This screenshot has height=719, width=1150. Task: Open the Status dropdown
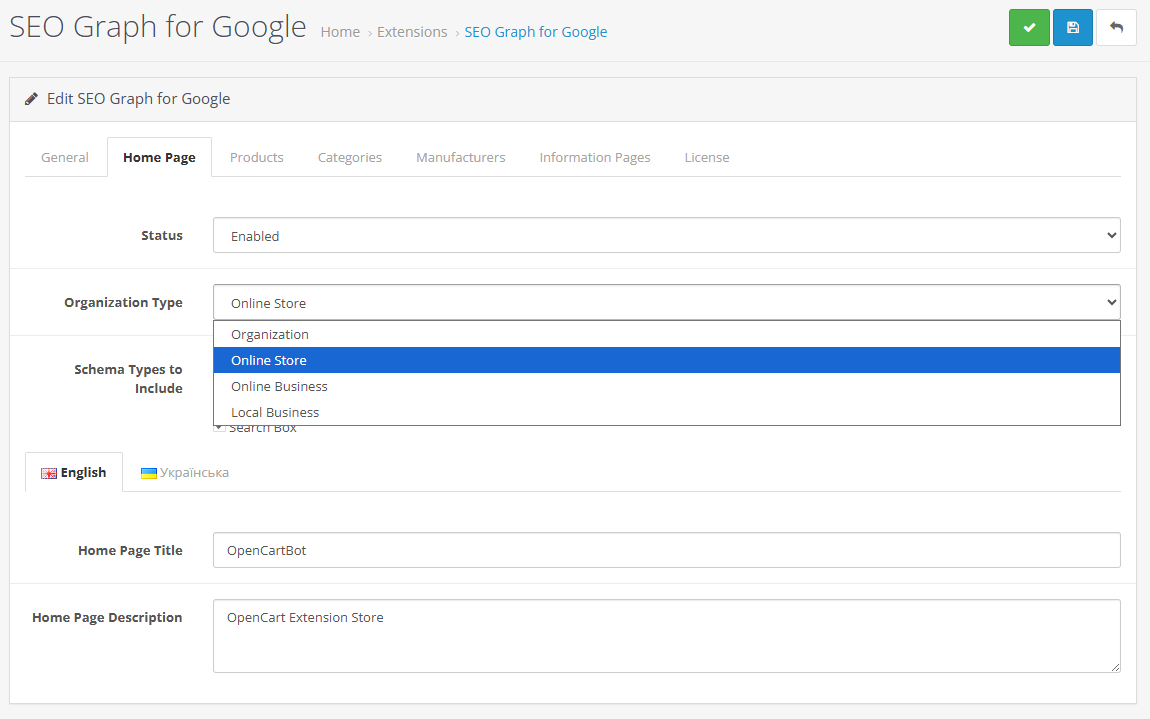(x=666, y=236)
